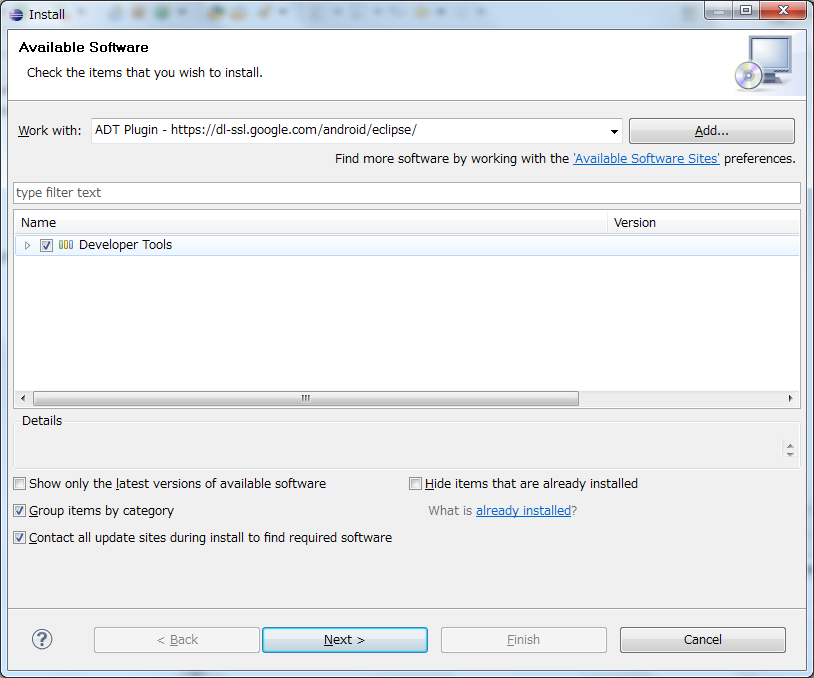Expand the Developer Tools tree node

point(28,245)
